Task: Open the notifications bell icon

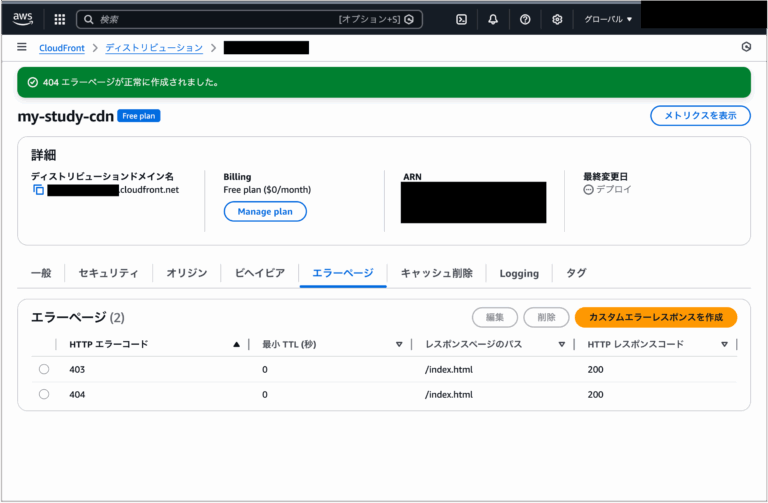Action: click(x=493, y=19)
